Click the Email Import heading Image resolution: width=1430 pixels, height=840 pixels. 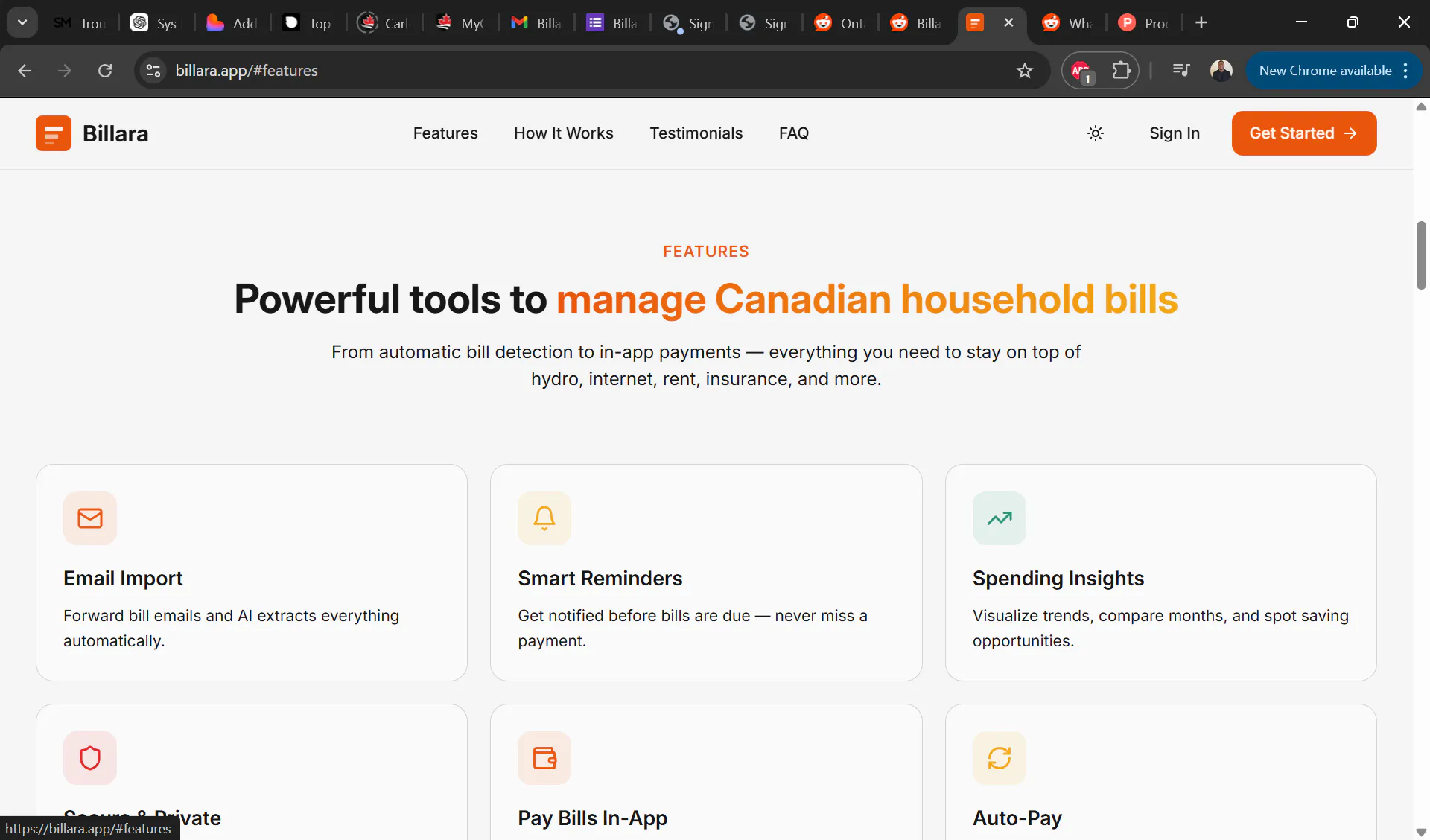[x=123, y=579]
